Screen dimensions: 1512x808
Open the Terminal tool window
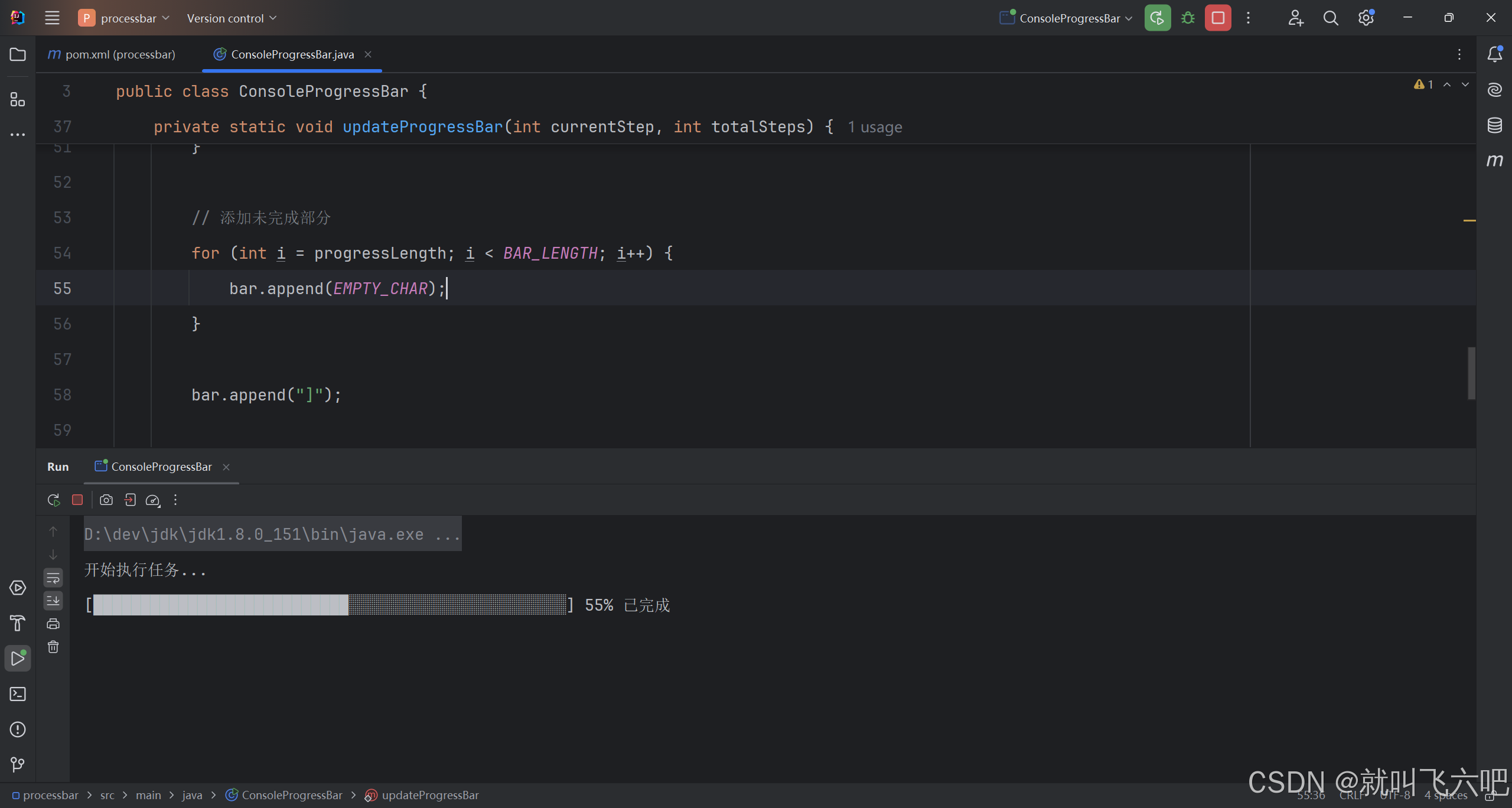point(18,694)
